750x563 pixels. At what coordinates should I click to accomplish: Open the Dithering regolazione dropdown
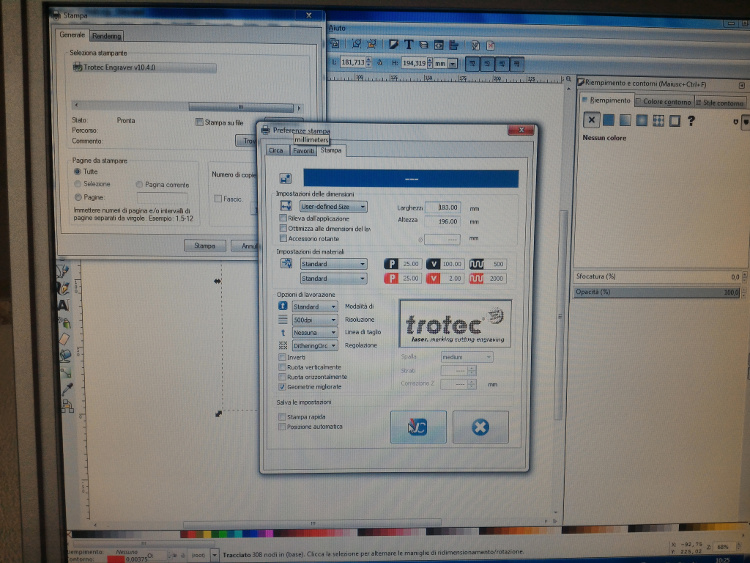pos(315,345)
